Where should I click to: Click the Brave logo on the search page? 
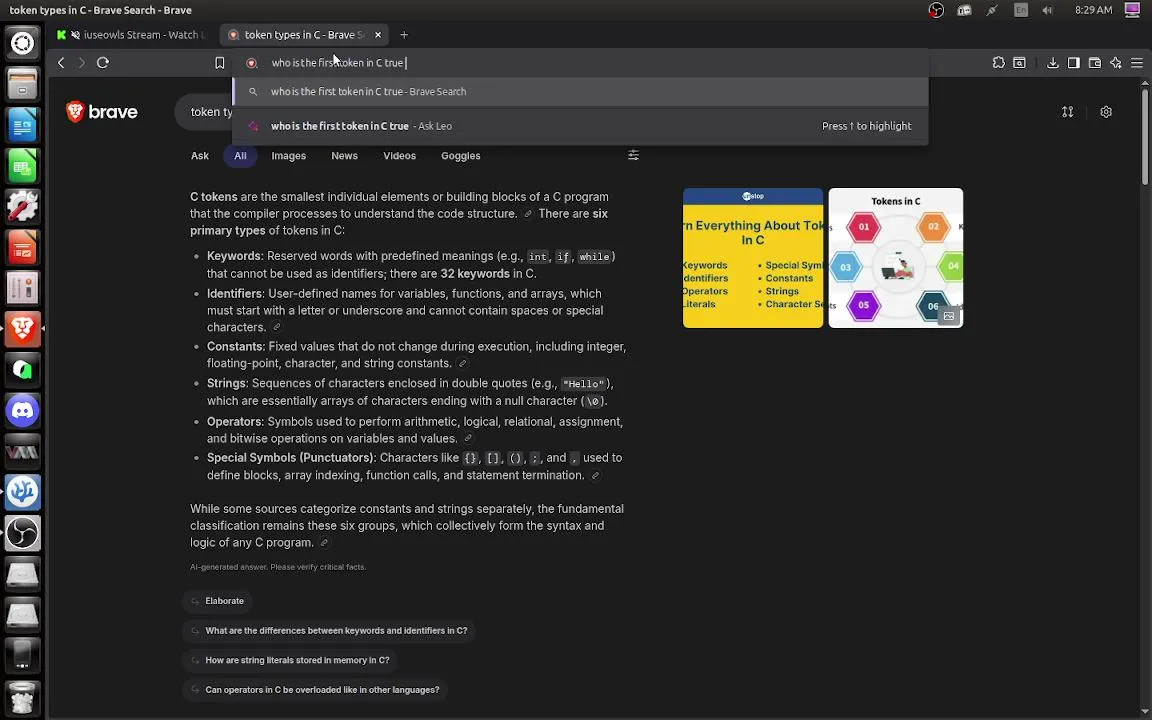tap(102, 112)
